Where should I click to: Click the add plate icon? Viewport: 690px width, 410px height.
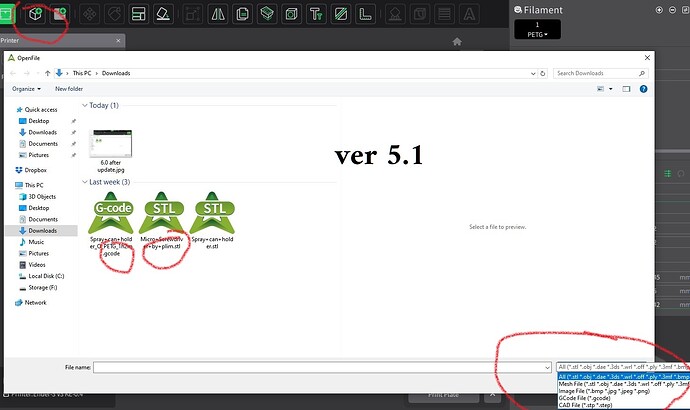coord(59,14)
